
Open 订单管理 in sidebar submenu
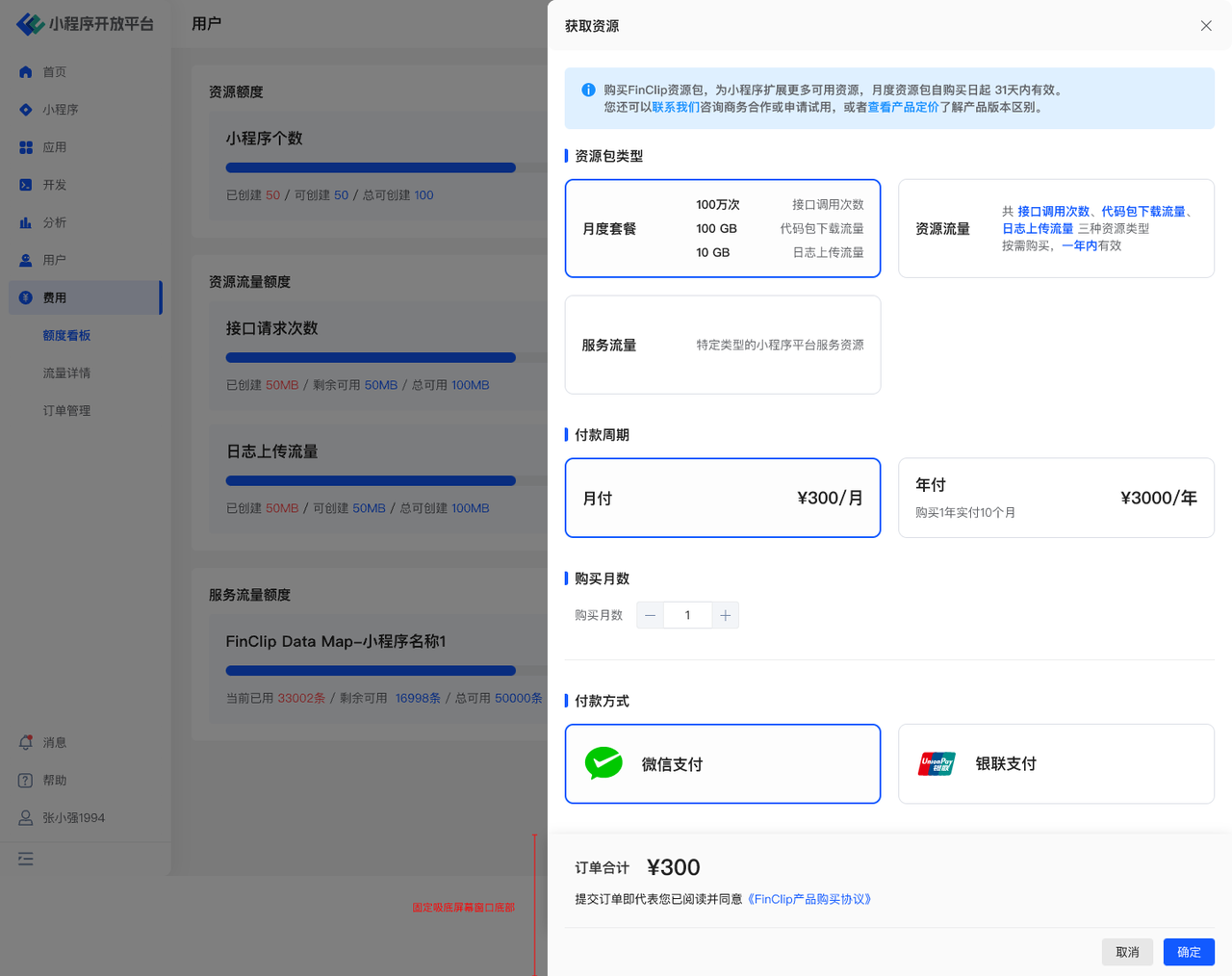66,411
